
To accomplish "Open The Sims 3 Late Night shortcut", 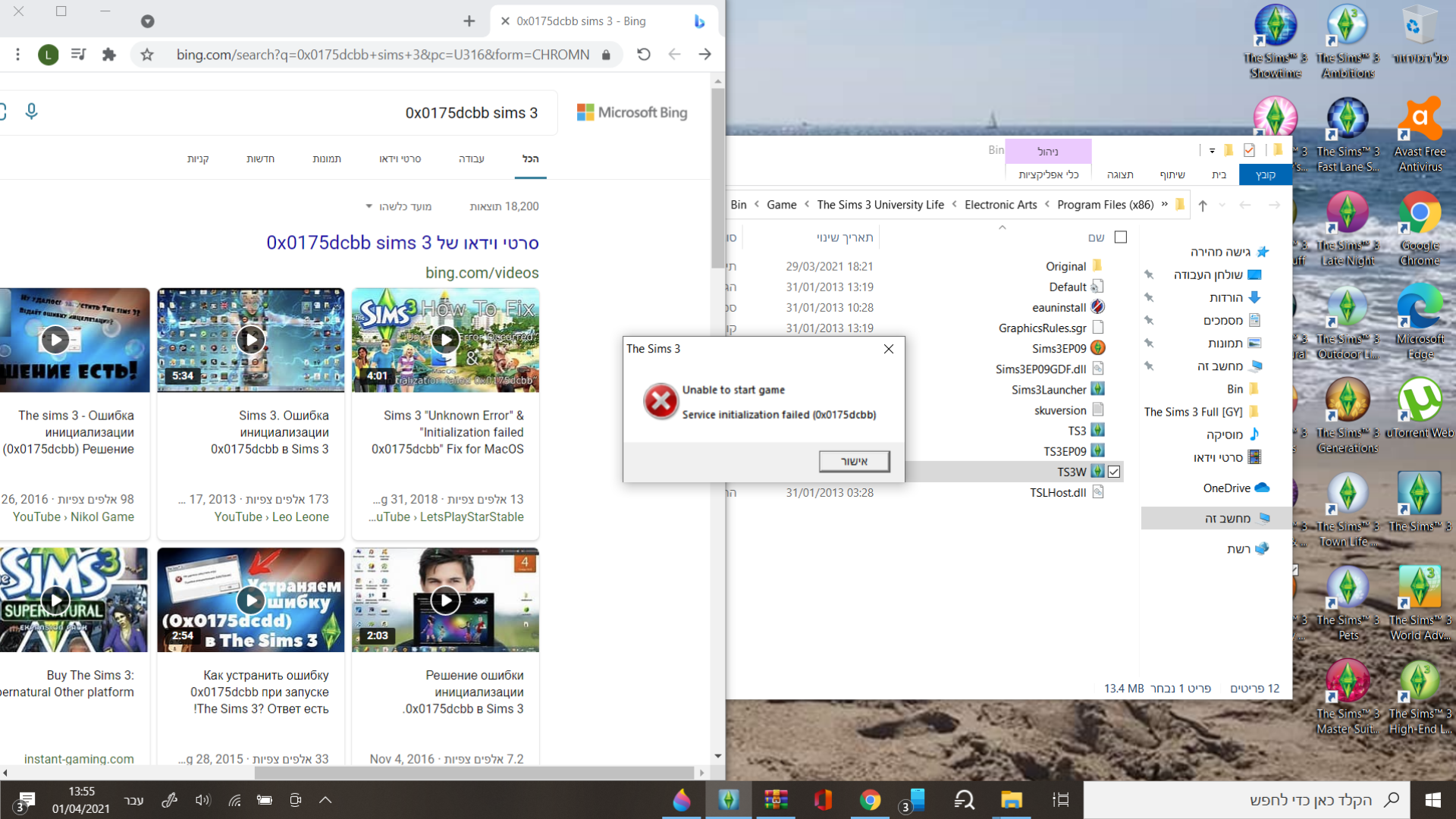I will tap(1348, 228).
